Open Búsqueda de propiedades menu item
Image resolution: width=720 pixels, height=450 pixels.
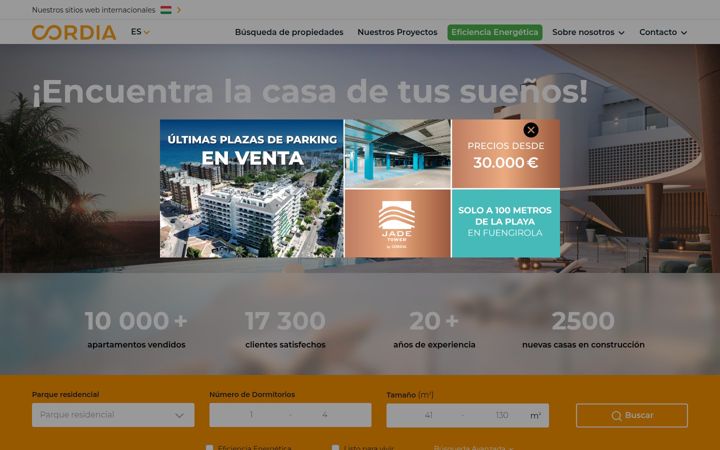pyautogui.click(x=289, y=32)
